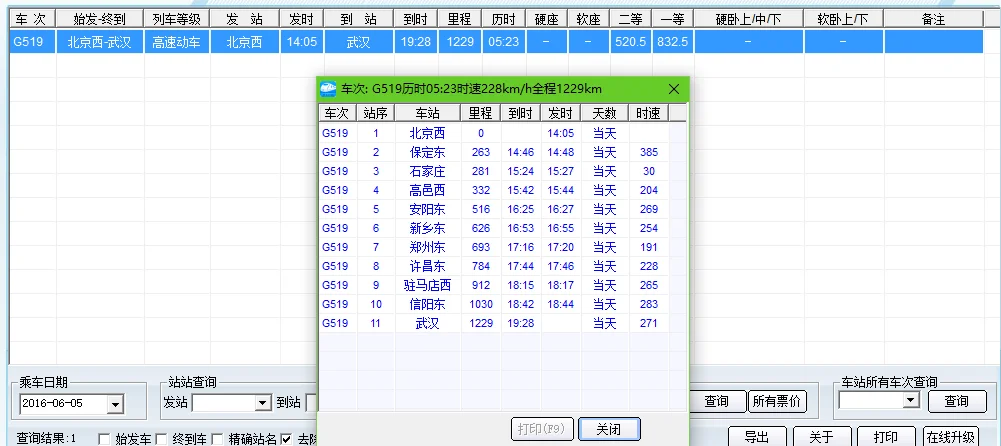This screenshot has height=446, width=1001.
Task: Select 信阳东 station row in dialog
Action: pos(493,304)
